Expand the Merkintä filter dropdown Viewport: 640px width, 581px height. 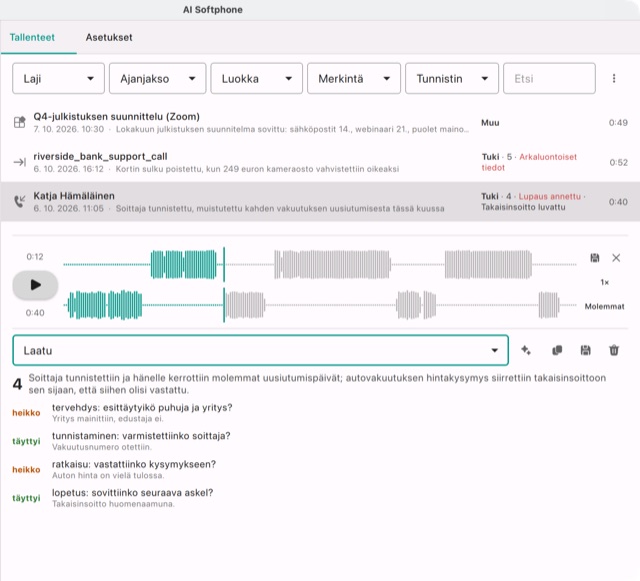click(354, 78)
